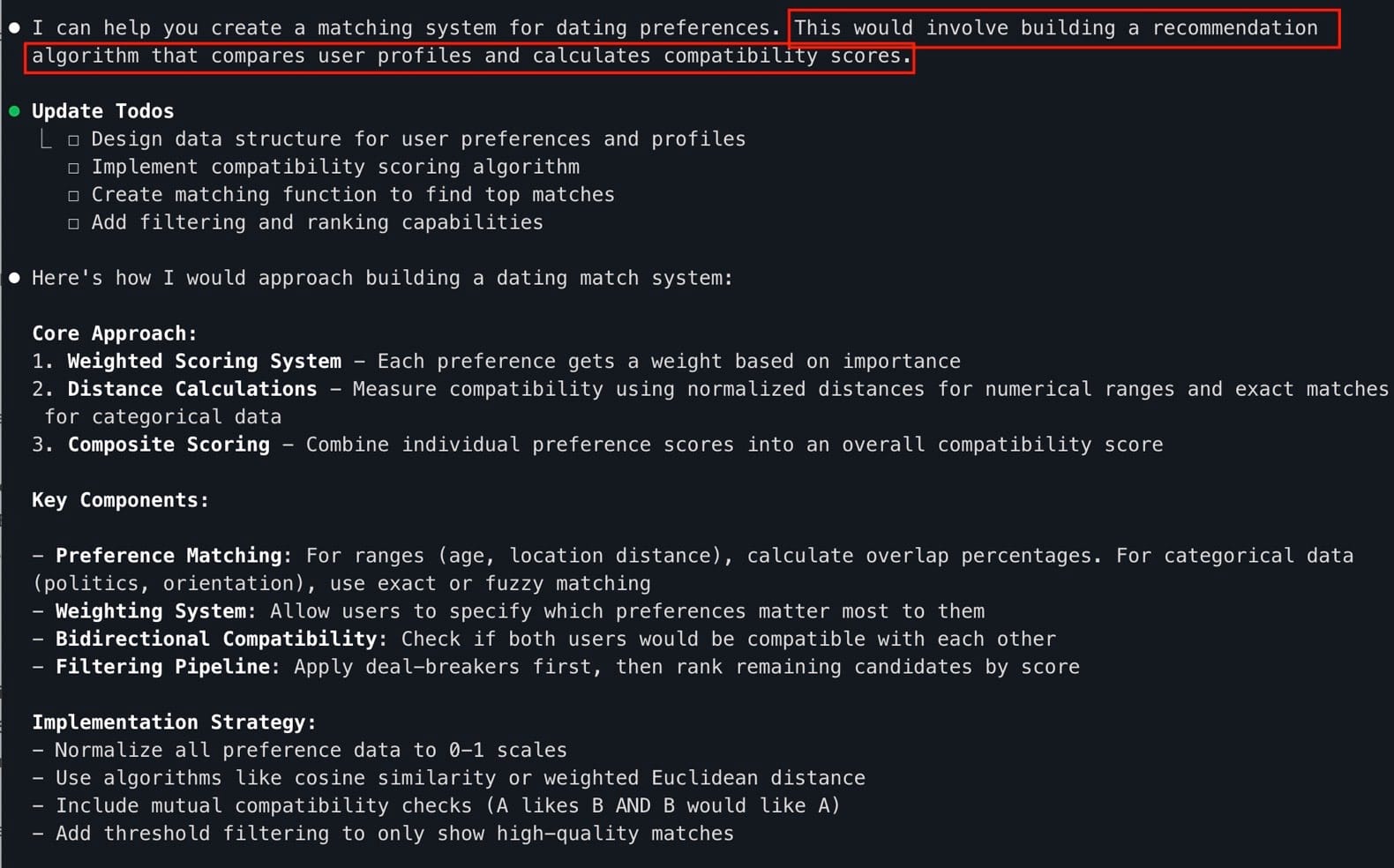The image size is (1394, 868).
Task: Click the "Distance Calculations" bold text
Action: pyautogui.click(x=191, y=389)
